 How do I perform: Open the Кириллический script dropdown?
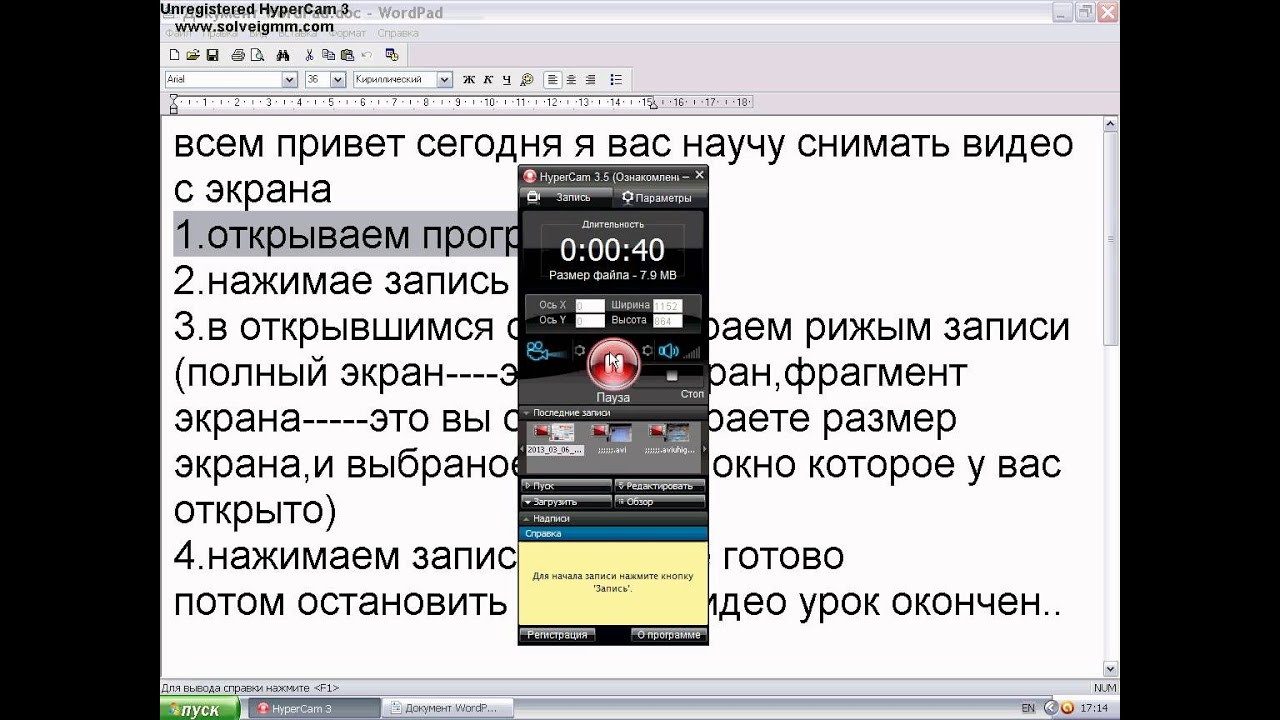[445, 79]
